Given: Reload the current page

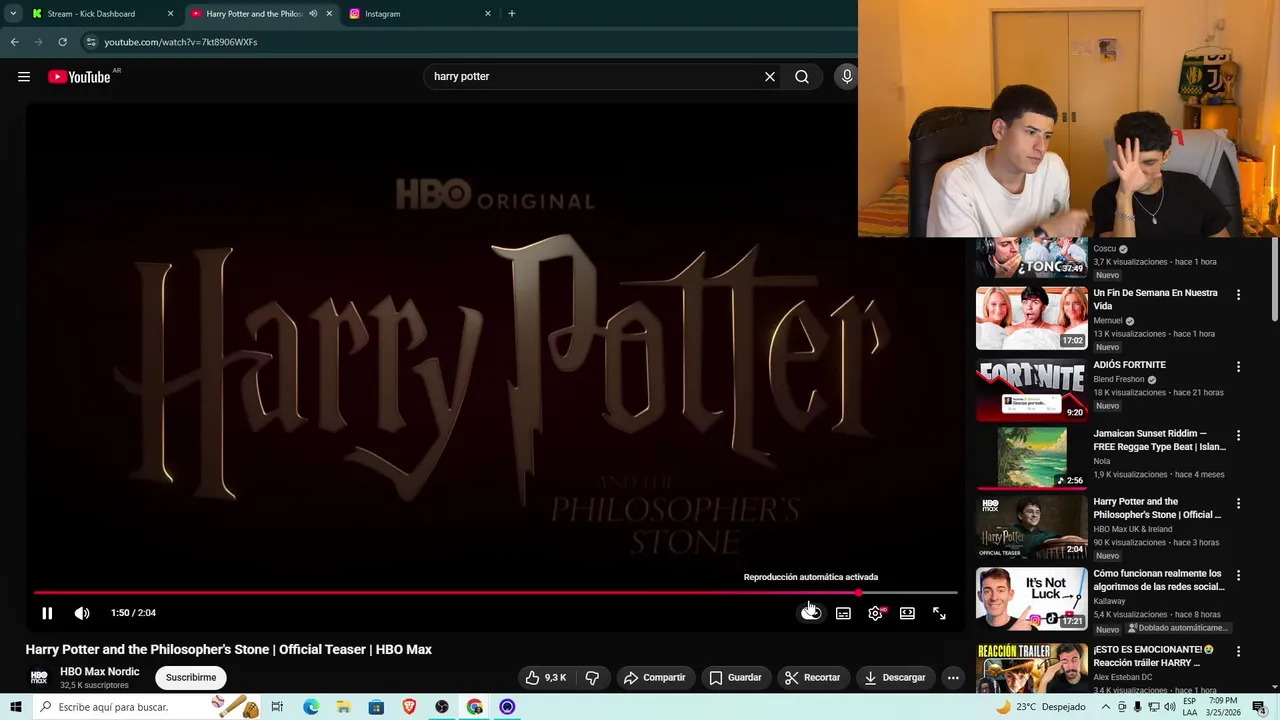Looking at the screenshot, I should click(62, 42).
